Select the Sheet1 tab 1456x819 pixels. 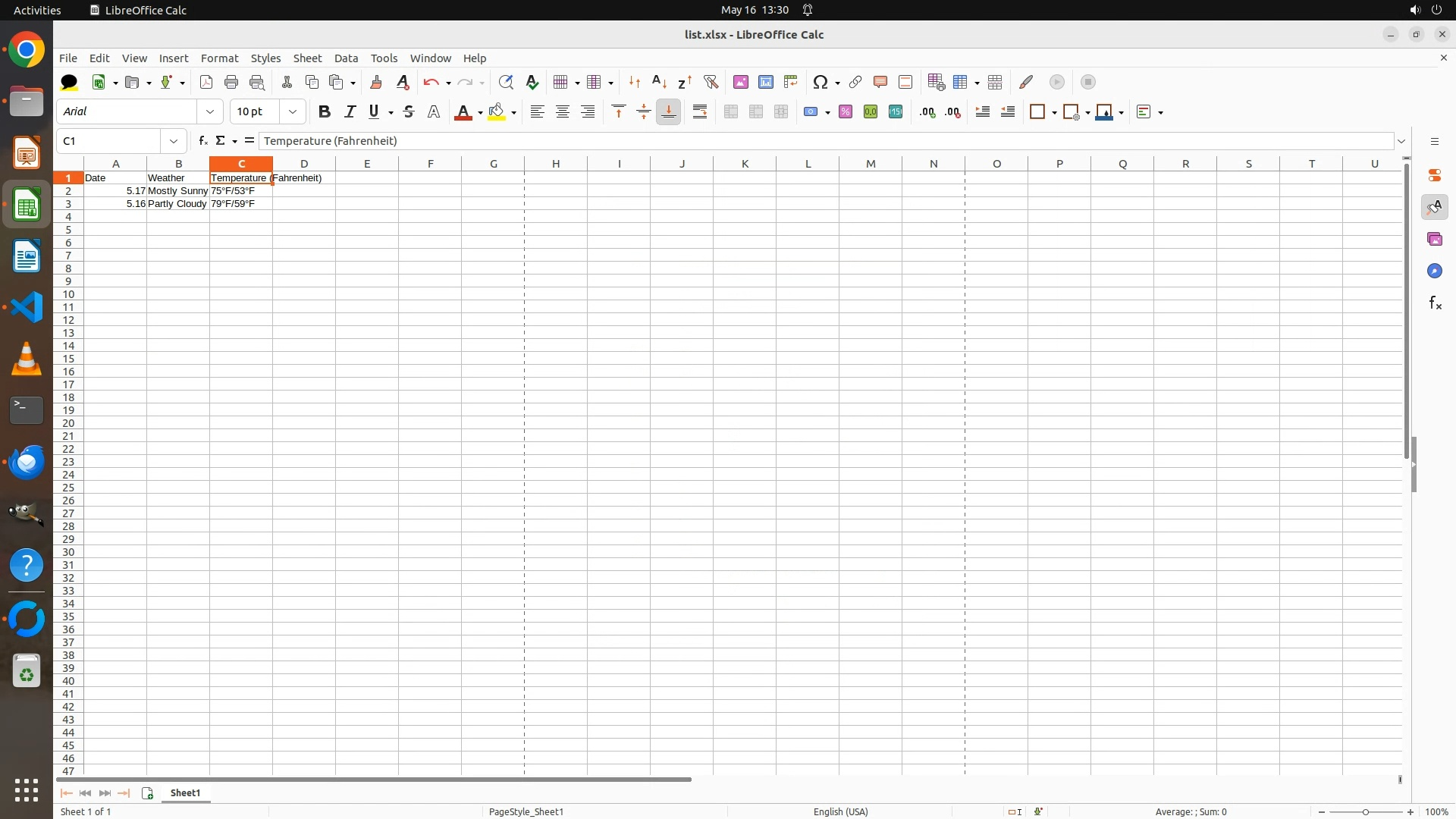click(x=185, y=793)
